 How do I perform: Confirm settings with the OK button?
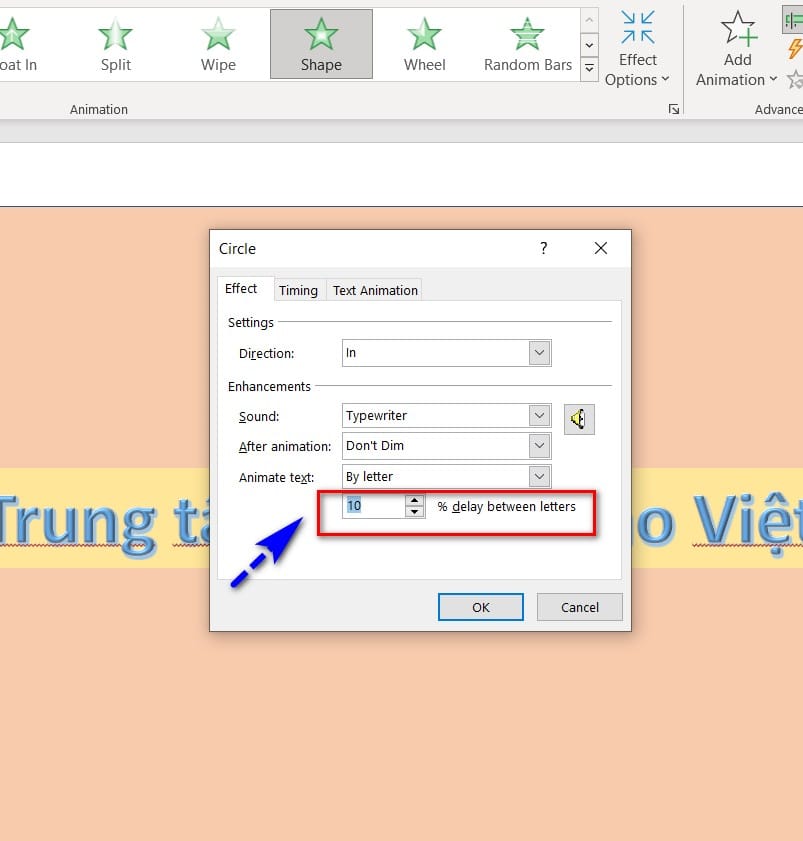[x=480, y=607]
